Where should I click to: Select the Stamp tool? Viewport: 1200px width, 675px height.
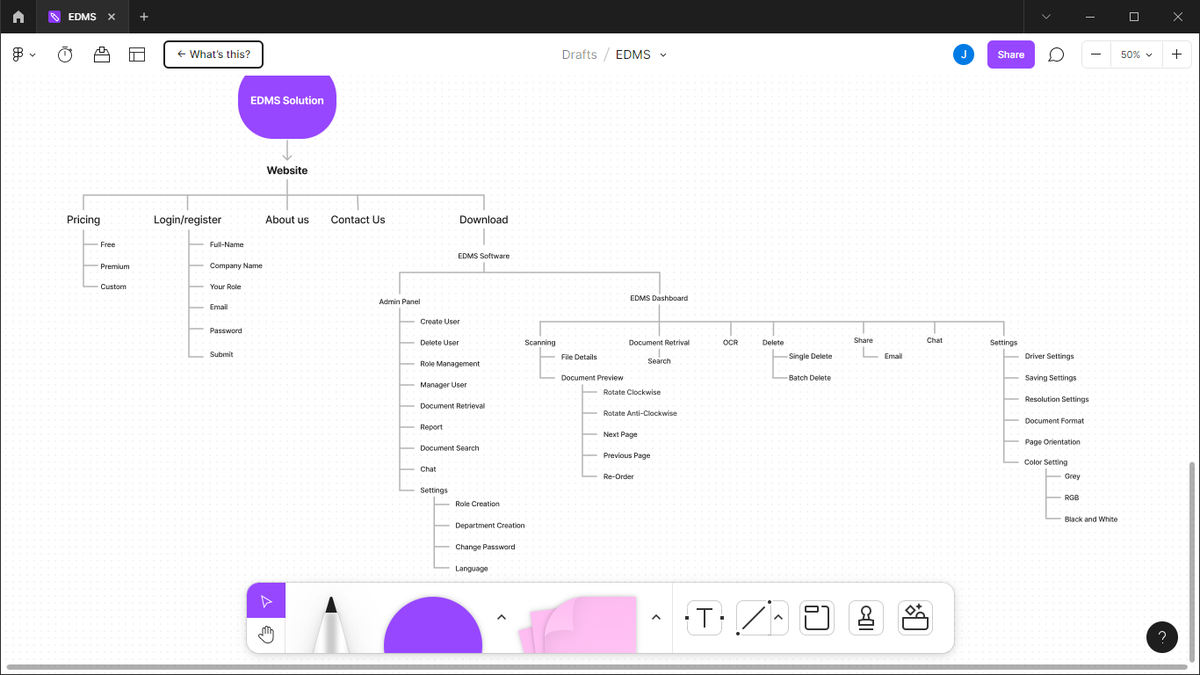[x=866, y=618]
